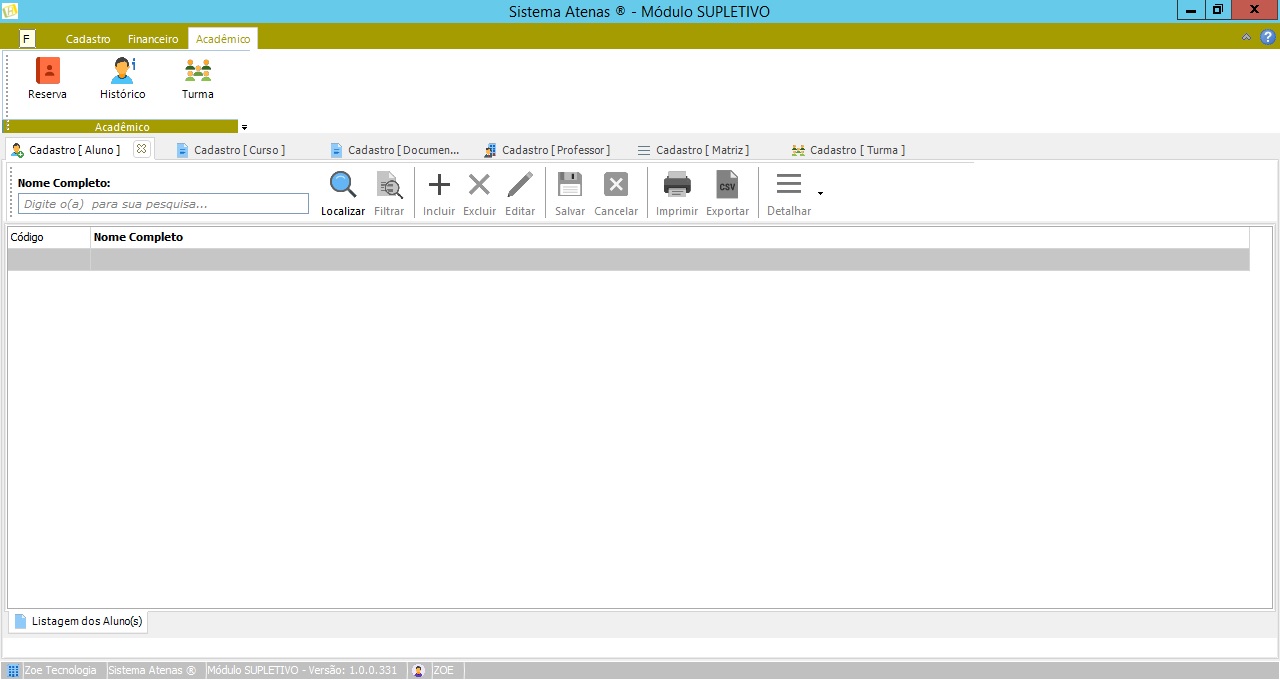
Task: Collapse the ribbon with the caret icon
Action: pyautogui.click(x=1246, y=37)
